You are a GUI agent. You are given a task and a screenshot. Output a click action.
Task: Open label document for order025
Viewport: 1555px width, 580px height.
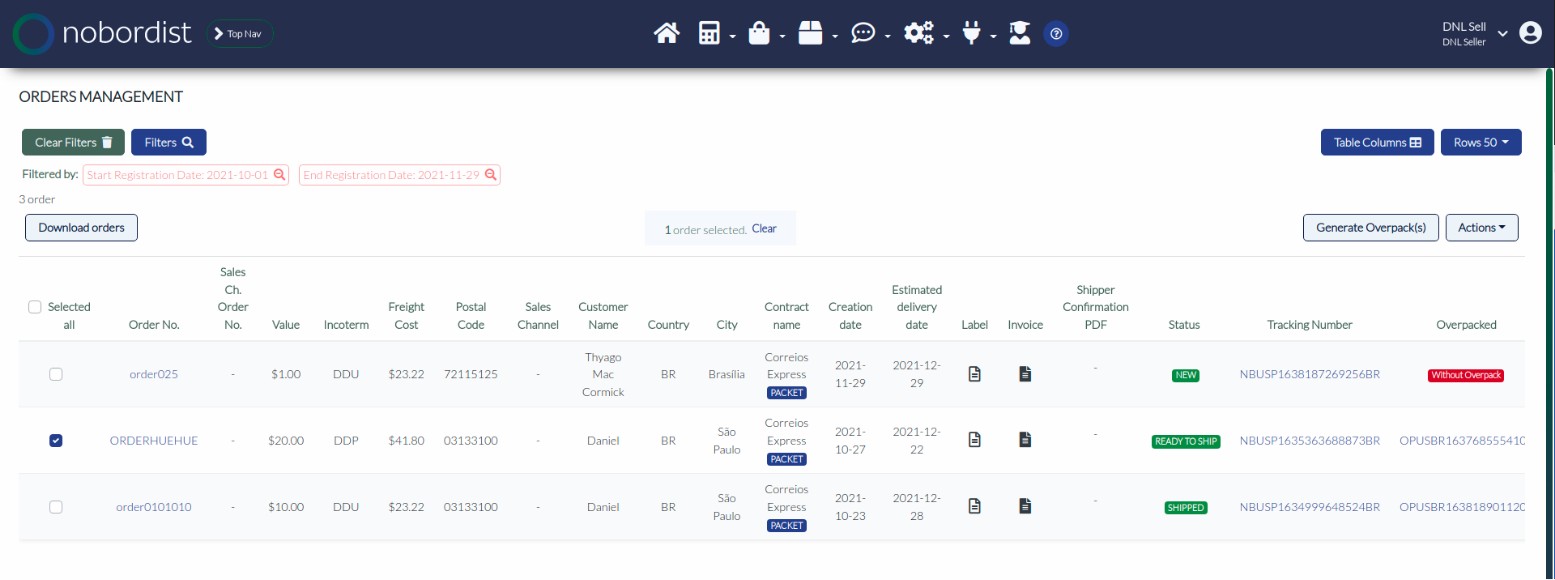pos(974,374)
